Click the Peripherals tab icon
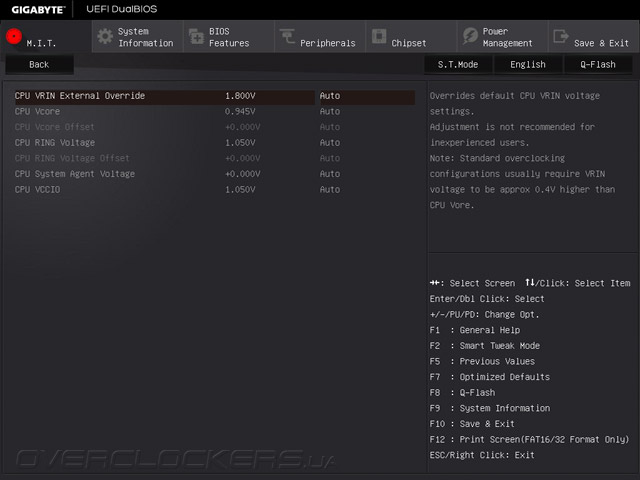 tap(287, 36)
